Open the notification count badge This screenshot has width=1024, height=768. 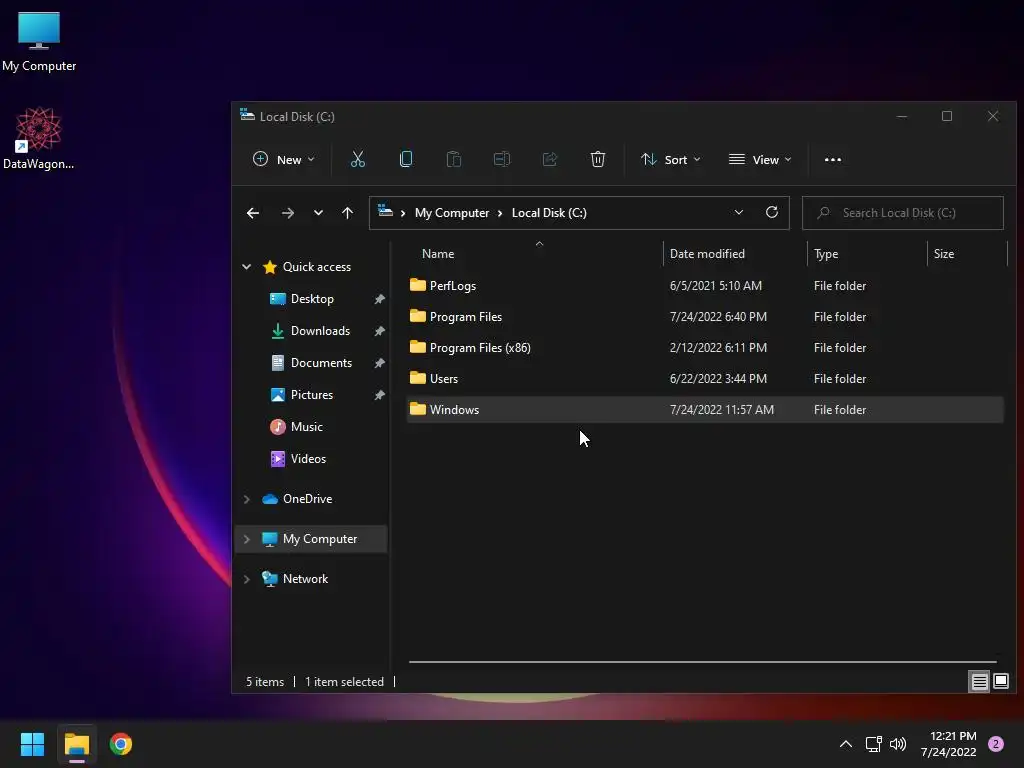tap(996, 744)
